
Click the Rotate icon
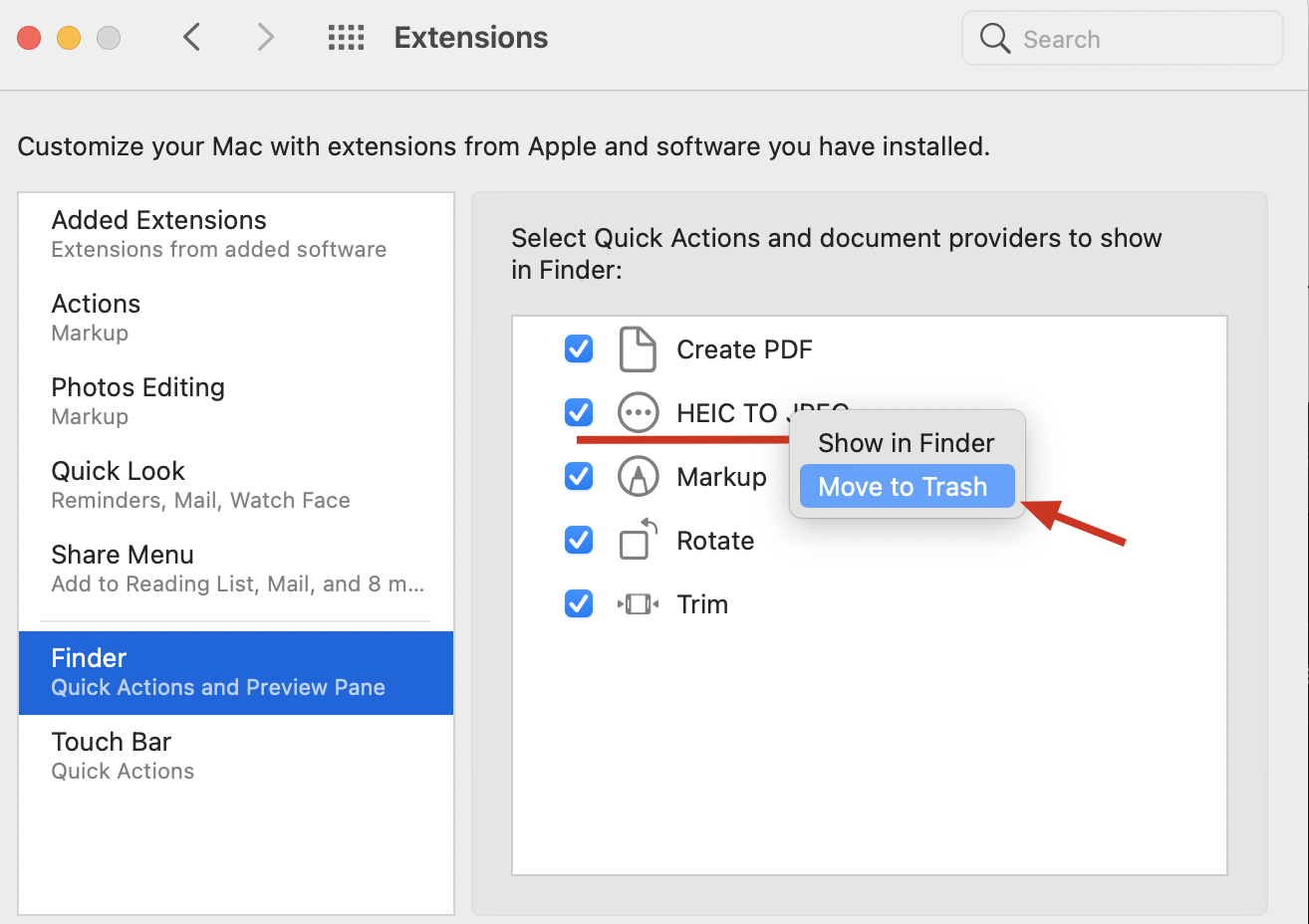point(638,540)
